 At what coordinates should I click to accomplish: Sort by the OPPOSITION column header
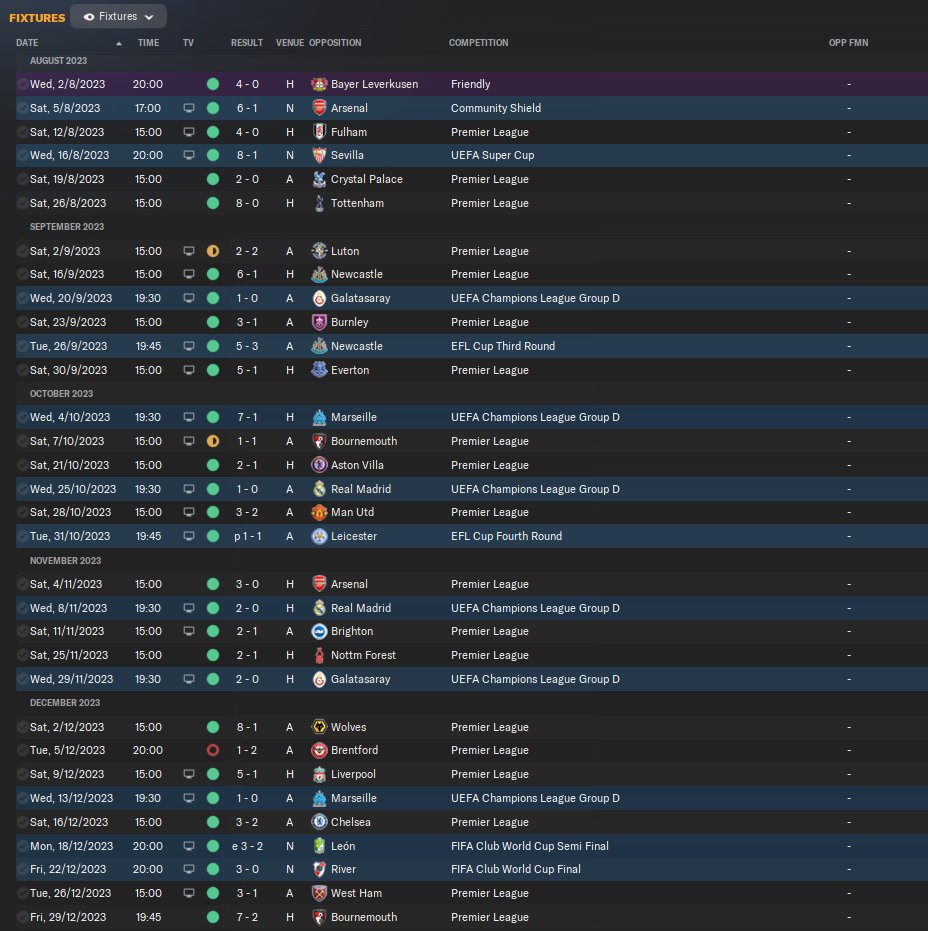tap(335, 43)
